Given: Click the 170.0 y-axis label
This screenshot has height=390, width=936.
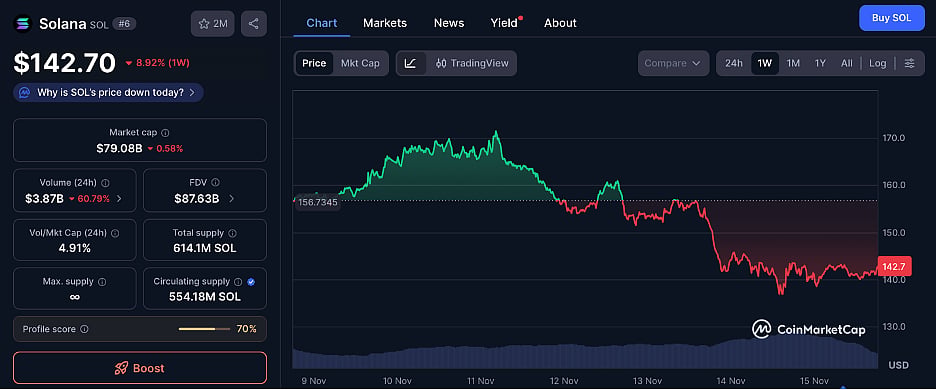Looking at the screenshot, I should [x=894, y=138].
